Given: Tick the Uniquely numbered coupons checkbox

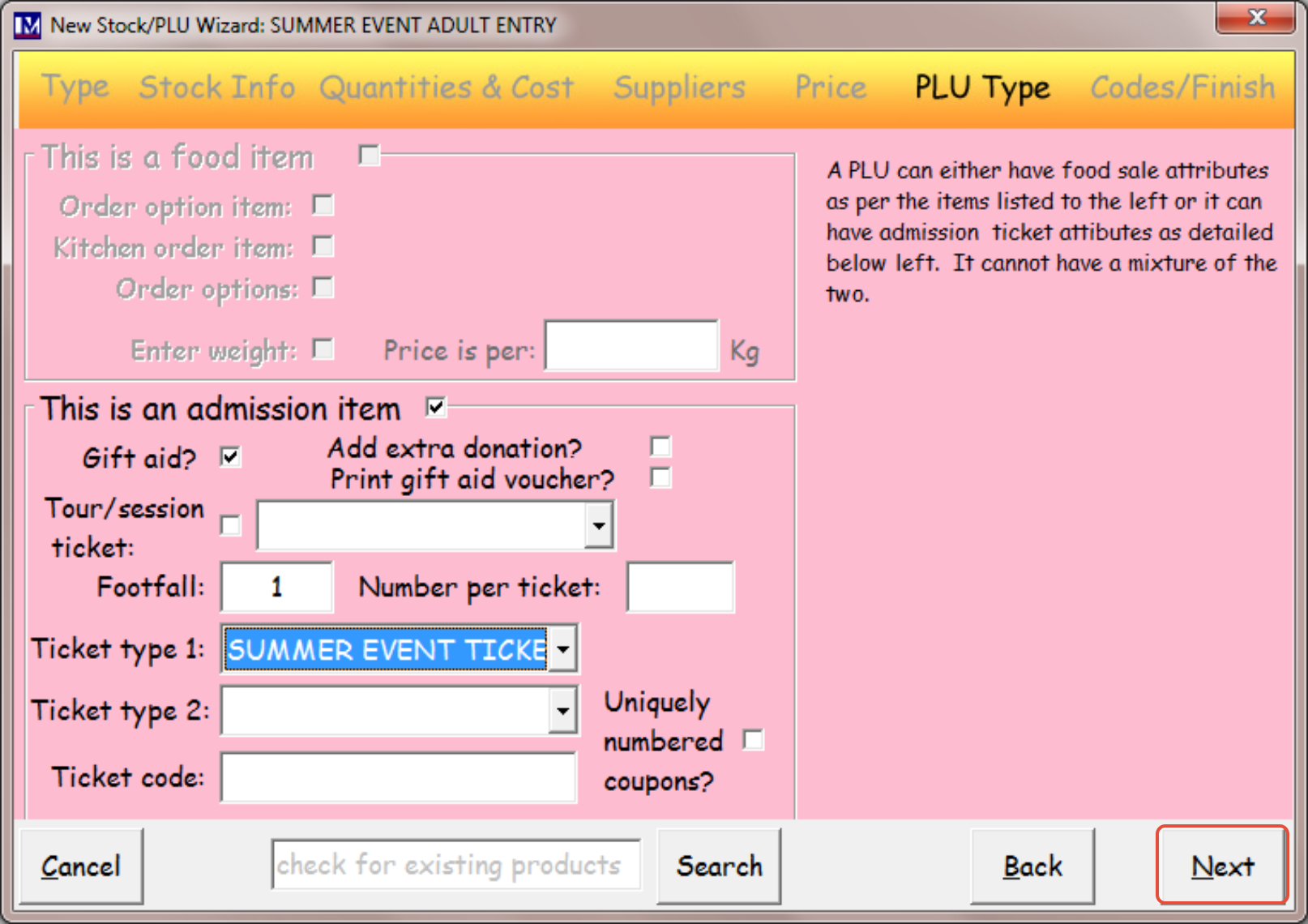Looking at the screenshot, I should [x=753, y=739].
